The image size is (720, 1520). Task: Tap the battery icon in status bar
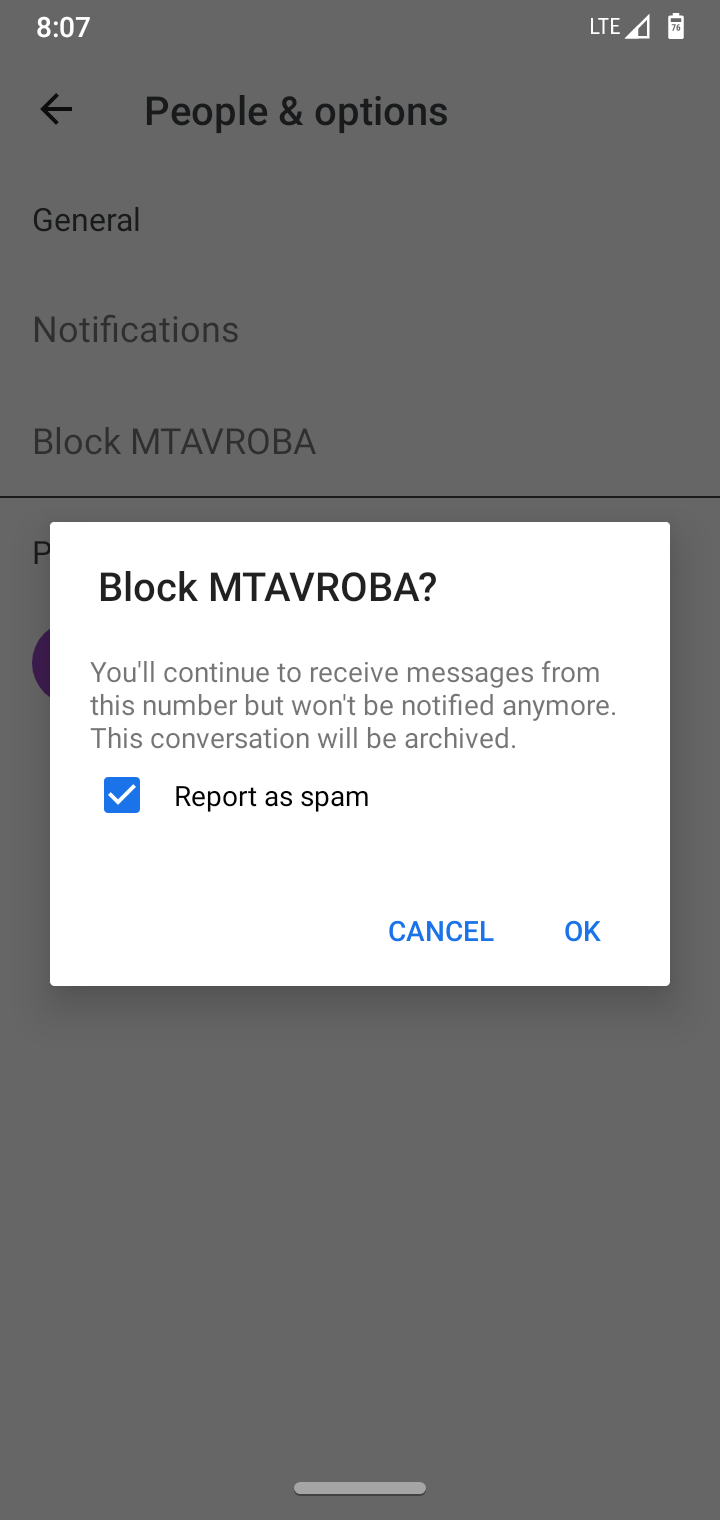pyautogui.click(x=676, y=27)
